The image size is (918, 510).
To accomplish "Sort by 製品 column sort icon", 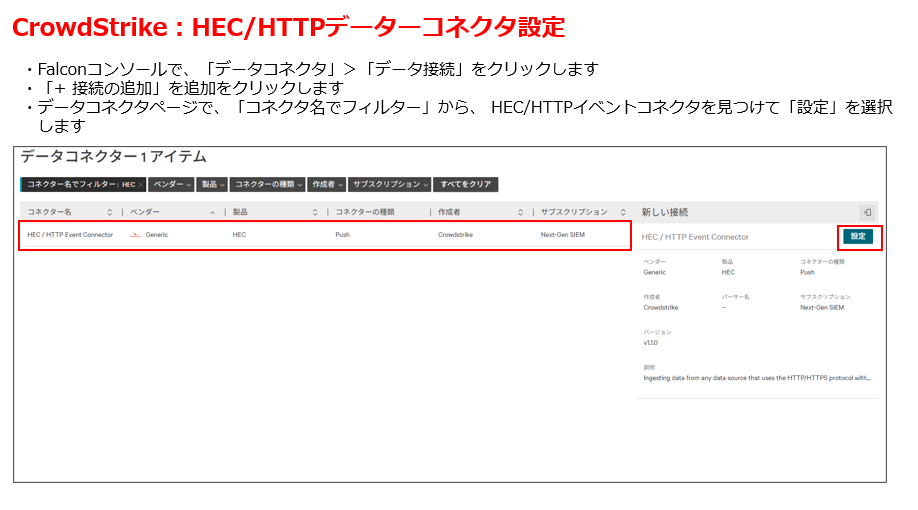I will click(315, 212).
